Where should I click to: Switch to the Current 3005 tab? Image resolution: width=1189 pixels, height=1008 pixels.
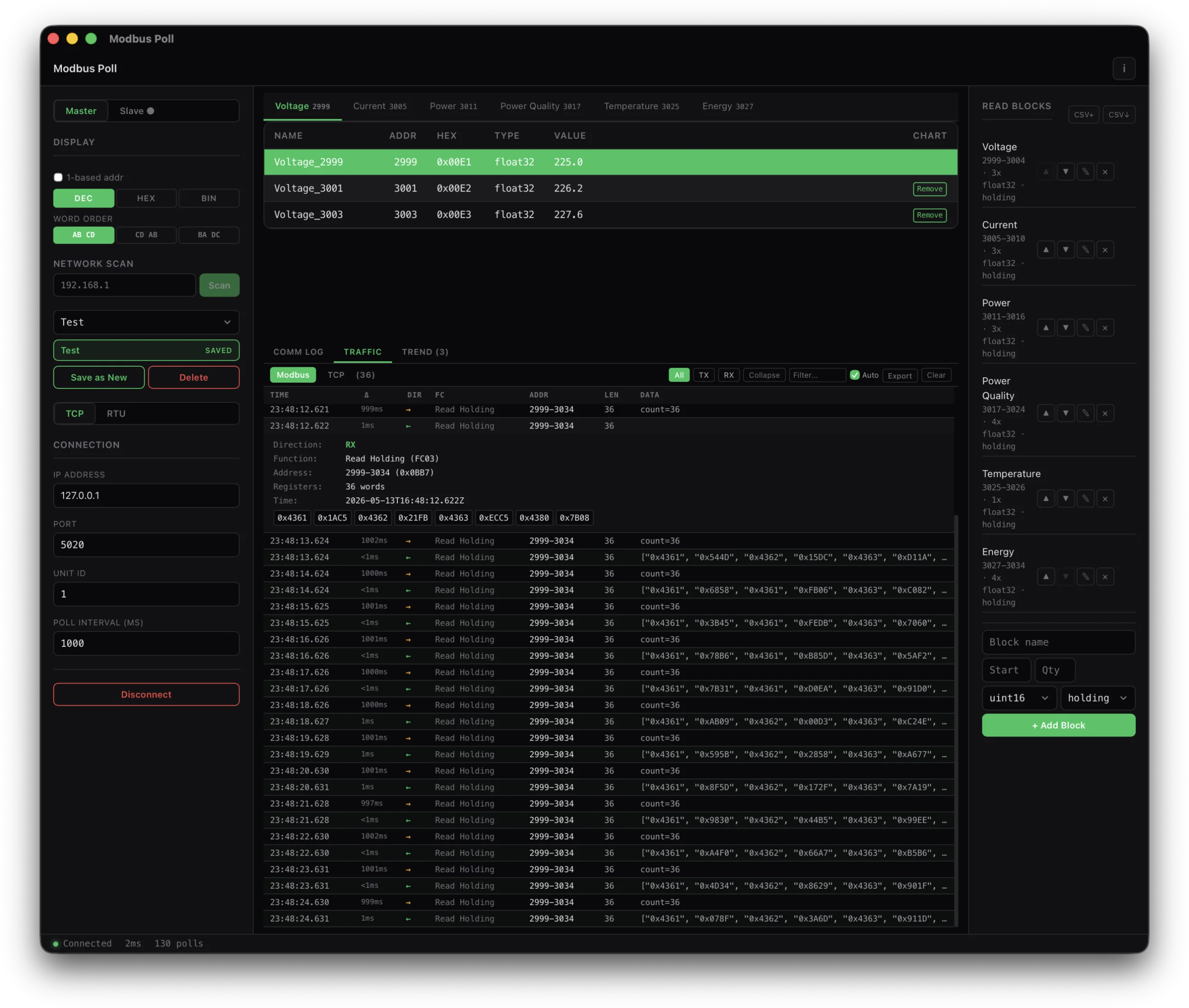coord(380,106)
